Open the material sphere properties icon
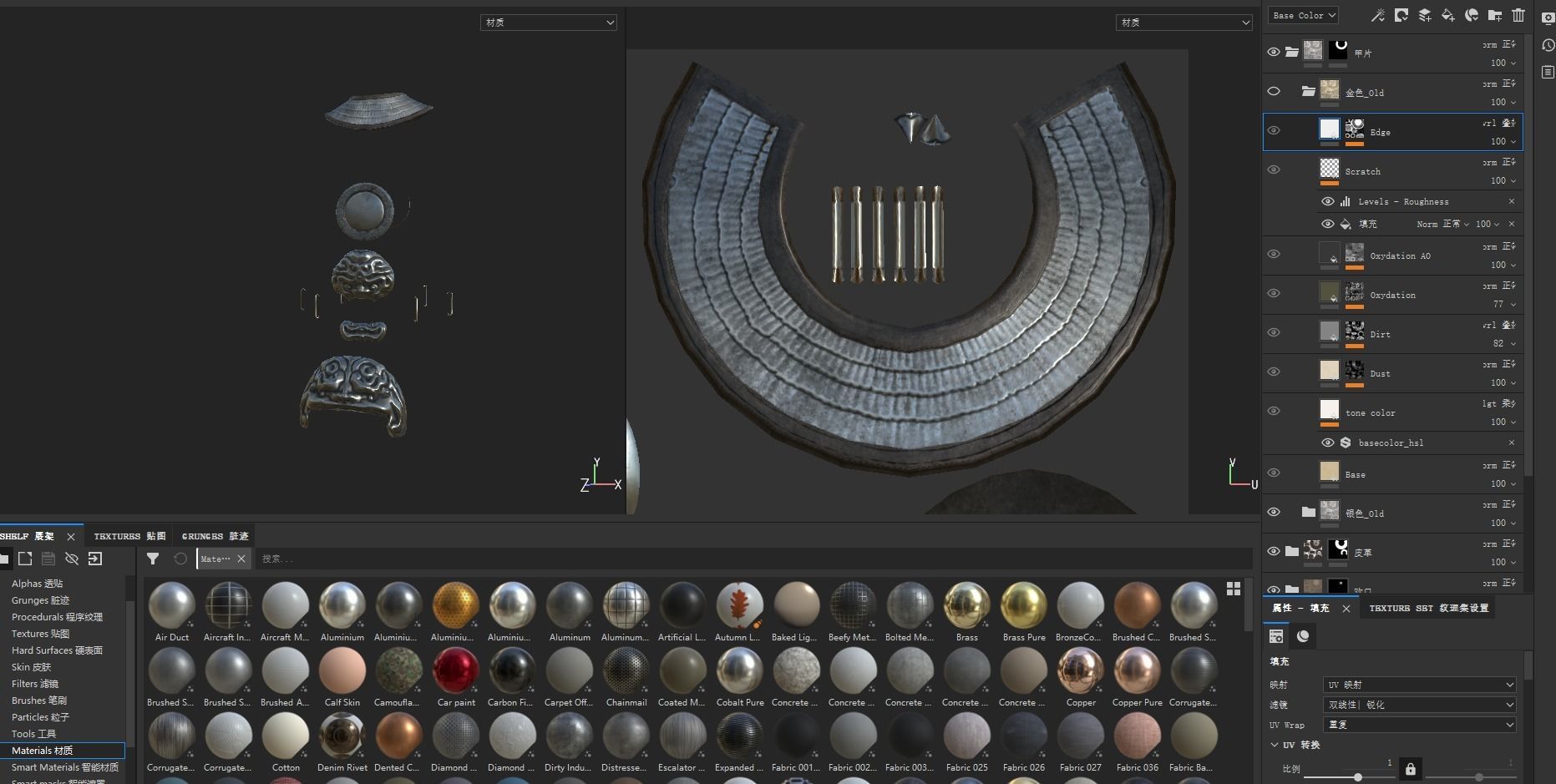 pos(1303,636)
